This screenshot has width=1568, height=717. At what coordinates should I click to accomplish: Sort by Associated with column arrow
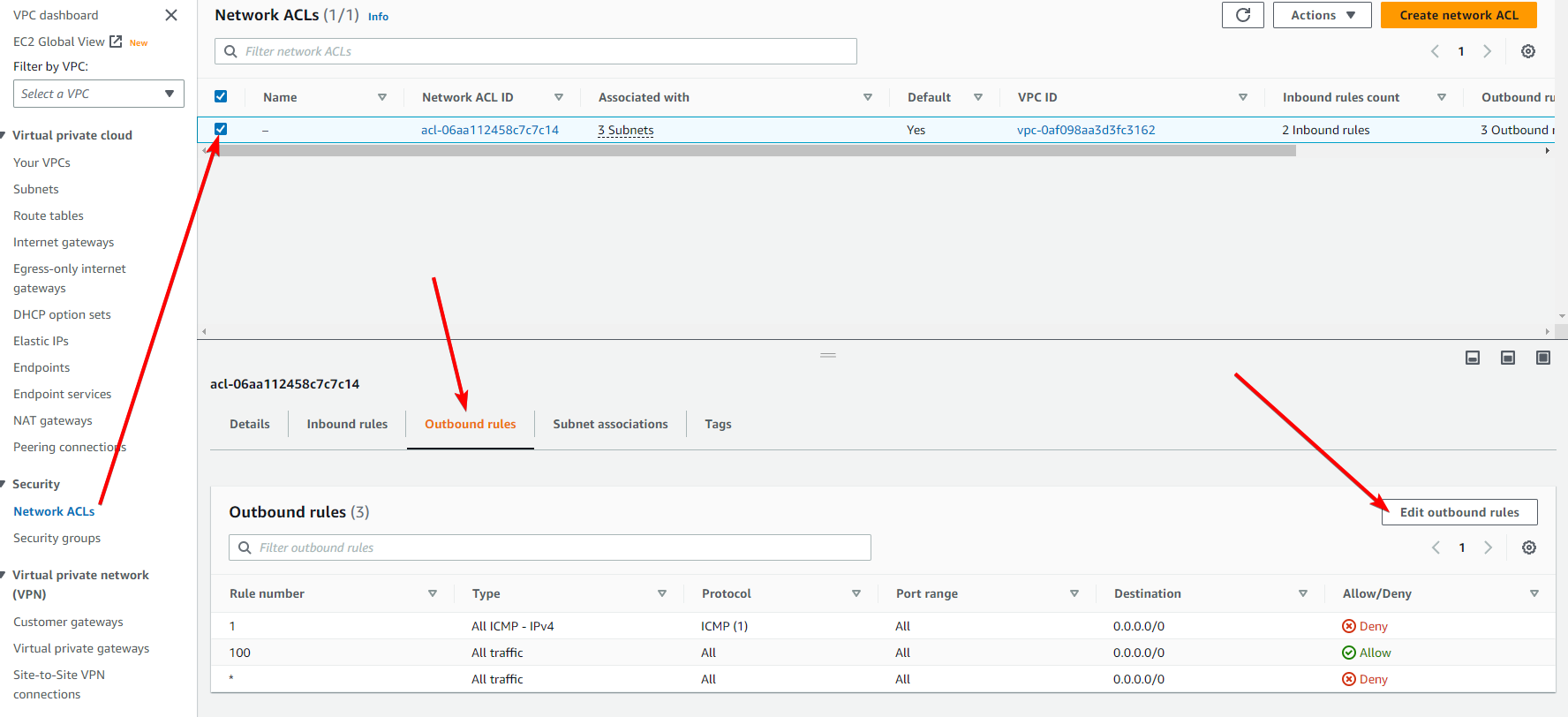tap(868, 97)
